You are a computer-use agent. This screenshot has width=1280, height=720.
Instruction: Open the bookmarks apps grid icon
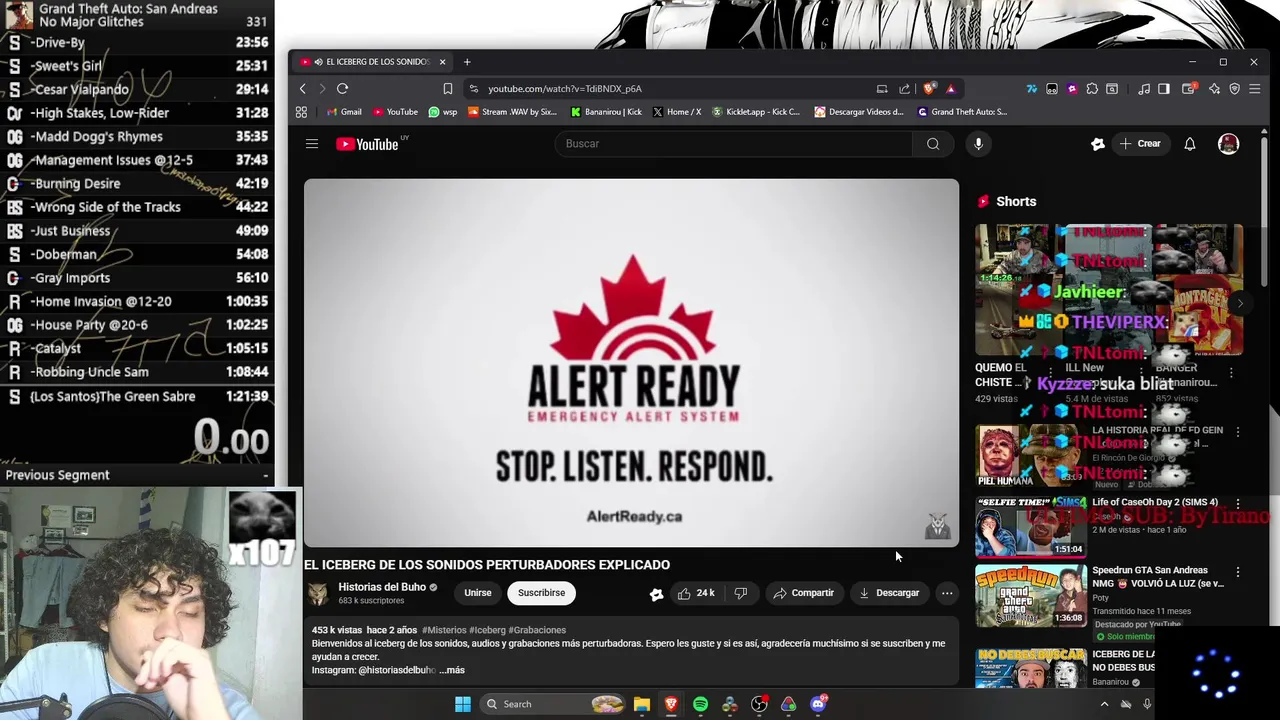click(301, 112)
